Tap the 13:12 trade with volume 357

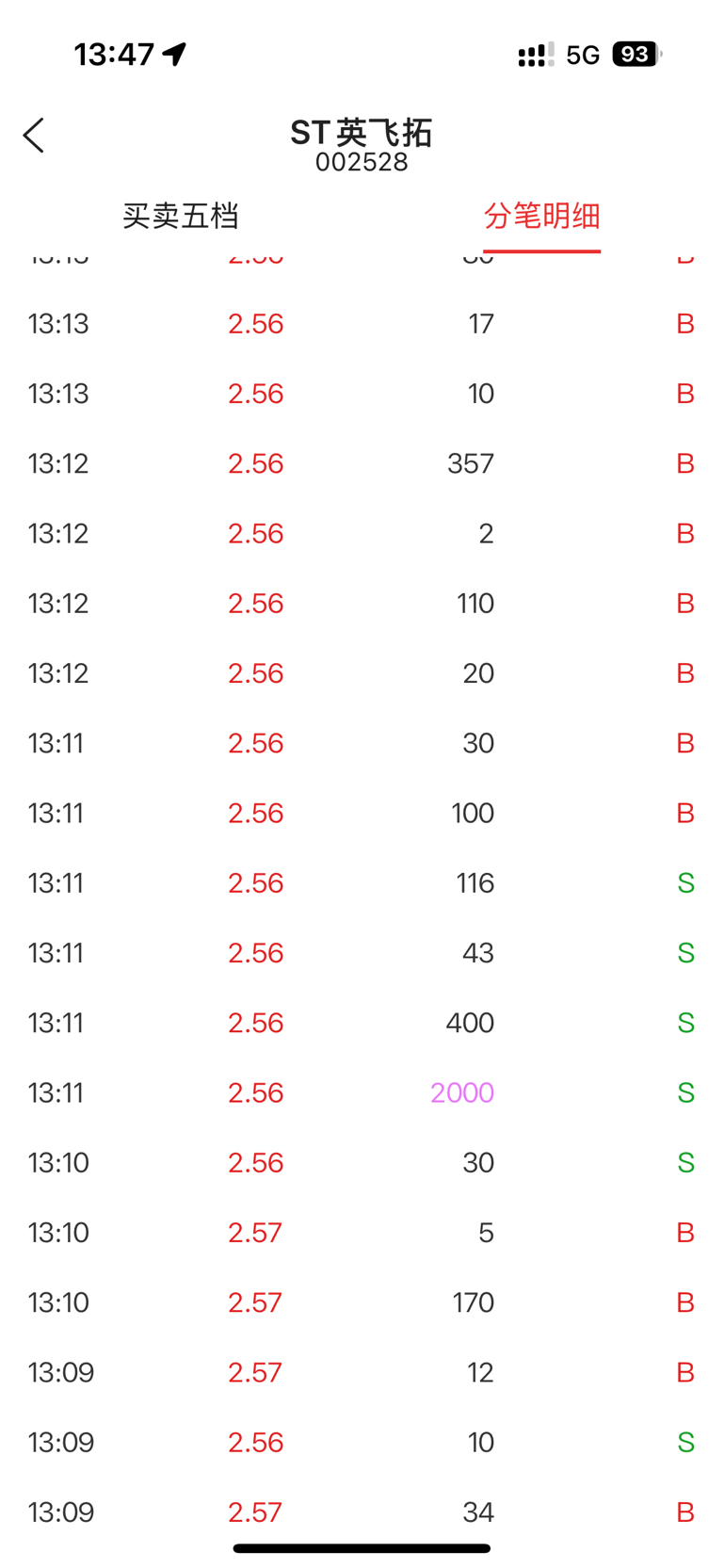point(362,463)
